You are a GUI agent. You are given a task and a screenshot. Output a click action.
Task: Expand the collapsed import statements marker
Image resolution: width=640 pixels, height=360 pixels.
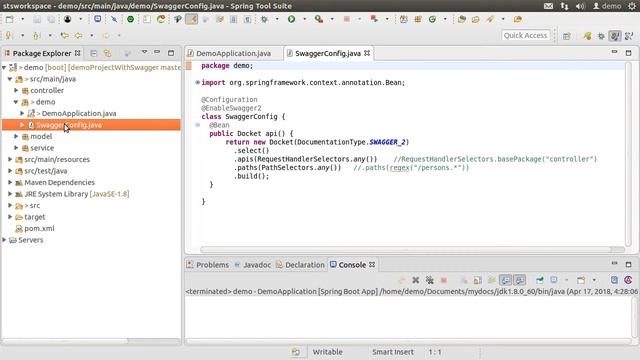coord(198,82)
